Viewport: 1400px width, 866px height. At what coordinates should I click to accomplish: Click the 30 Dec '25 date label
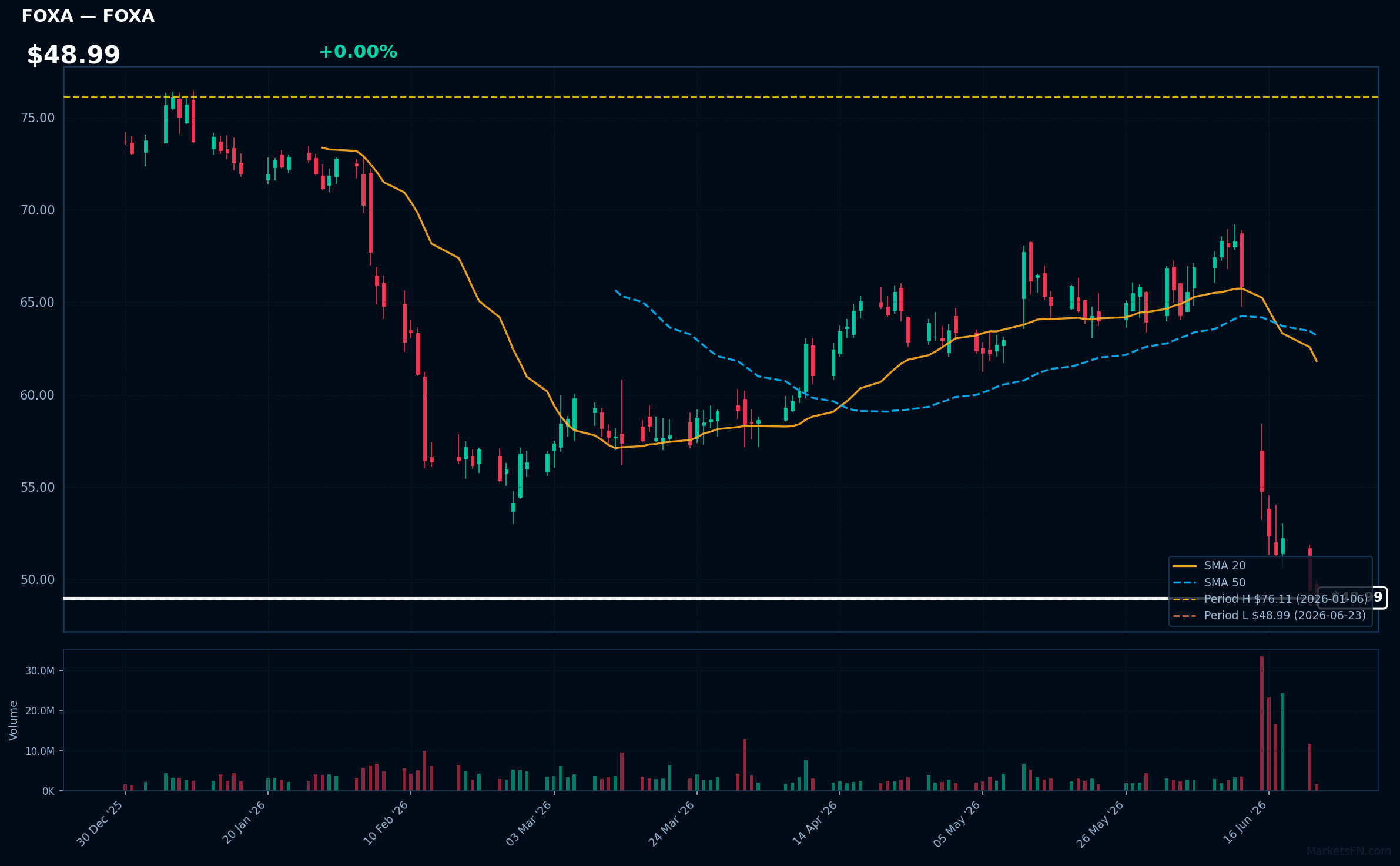coord(100,824)
